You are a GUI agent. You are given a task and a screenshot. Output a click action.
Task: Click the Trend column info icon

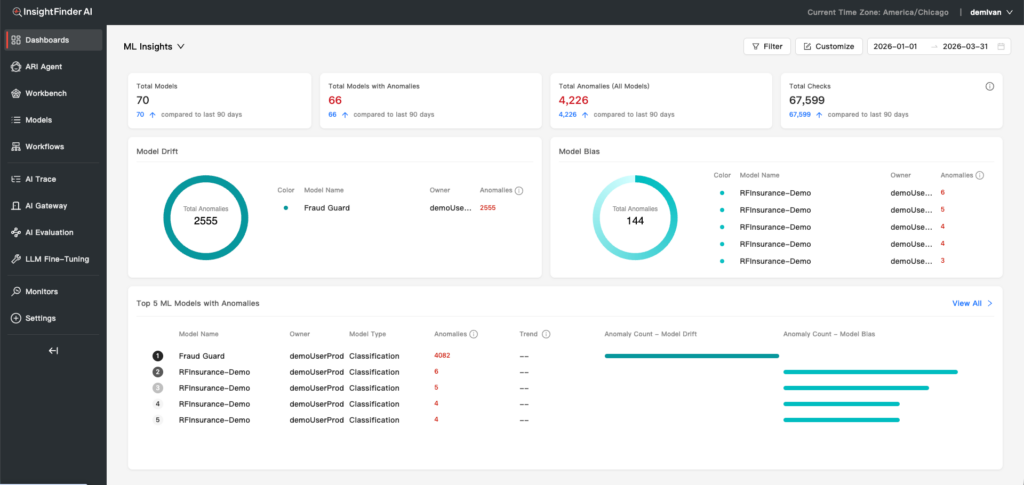pos(546,334)
